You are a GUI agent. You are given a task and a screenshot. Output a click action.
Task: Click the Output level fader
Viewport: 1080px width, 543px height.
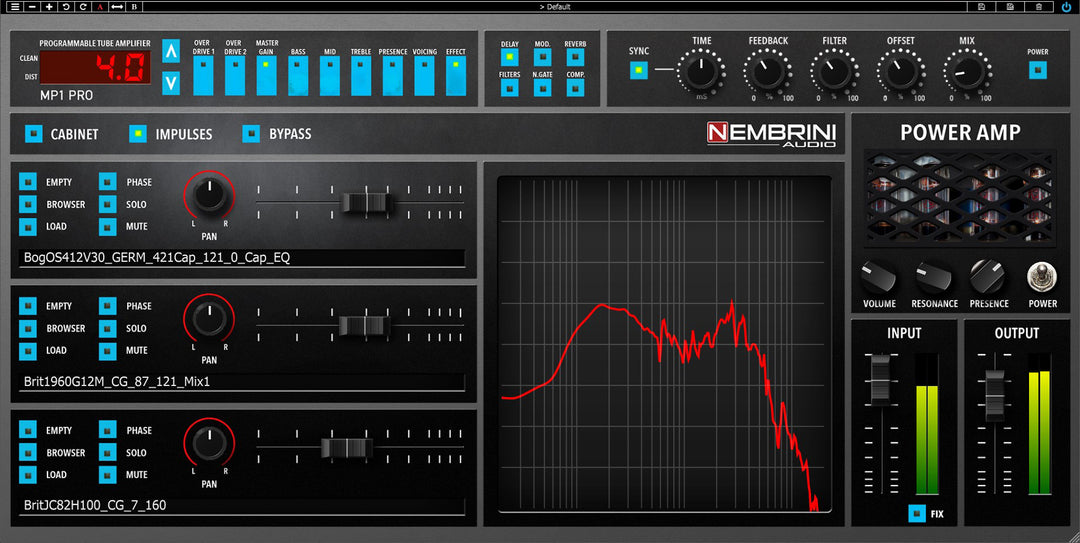coord(995,394)
